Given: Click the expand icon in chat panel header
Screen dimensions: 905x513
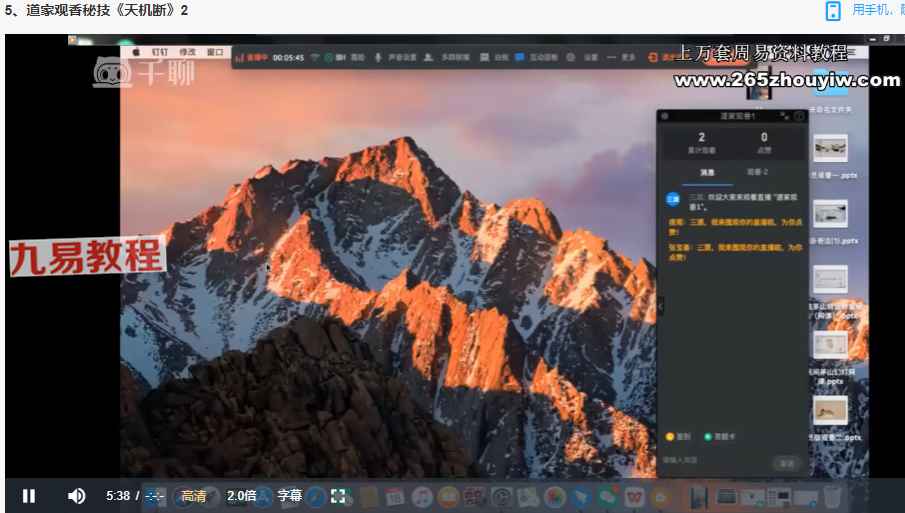Looking at the screenshot, I should tap(784, 116).
